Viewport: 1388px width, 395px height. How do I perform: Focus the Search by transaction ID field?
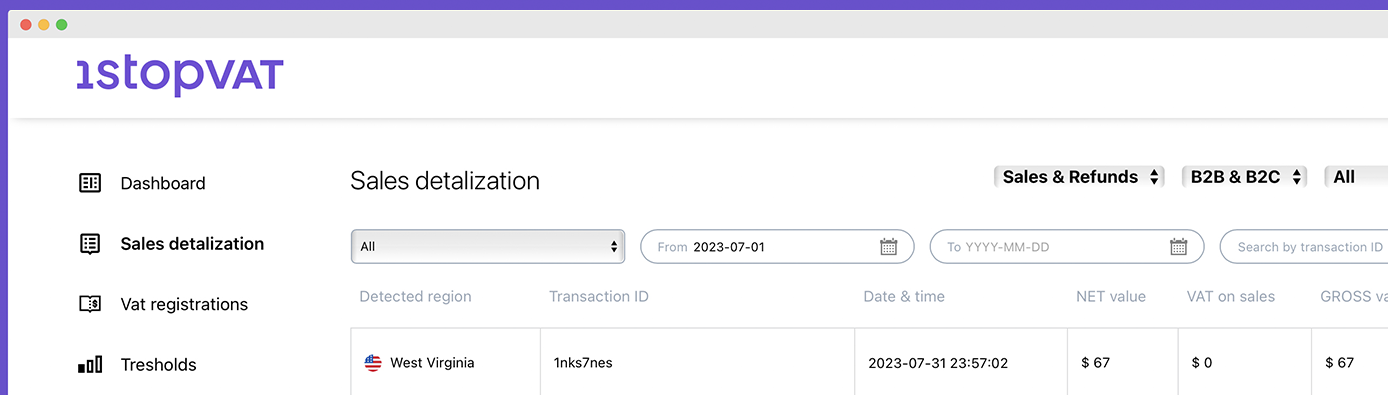1304,247
